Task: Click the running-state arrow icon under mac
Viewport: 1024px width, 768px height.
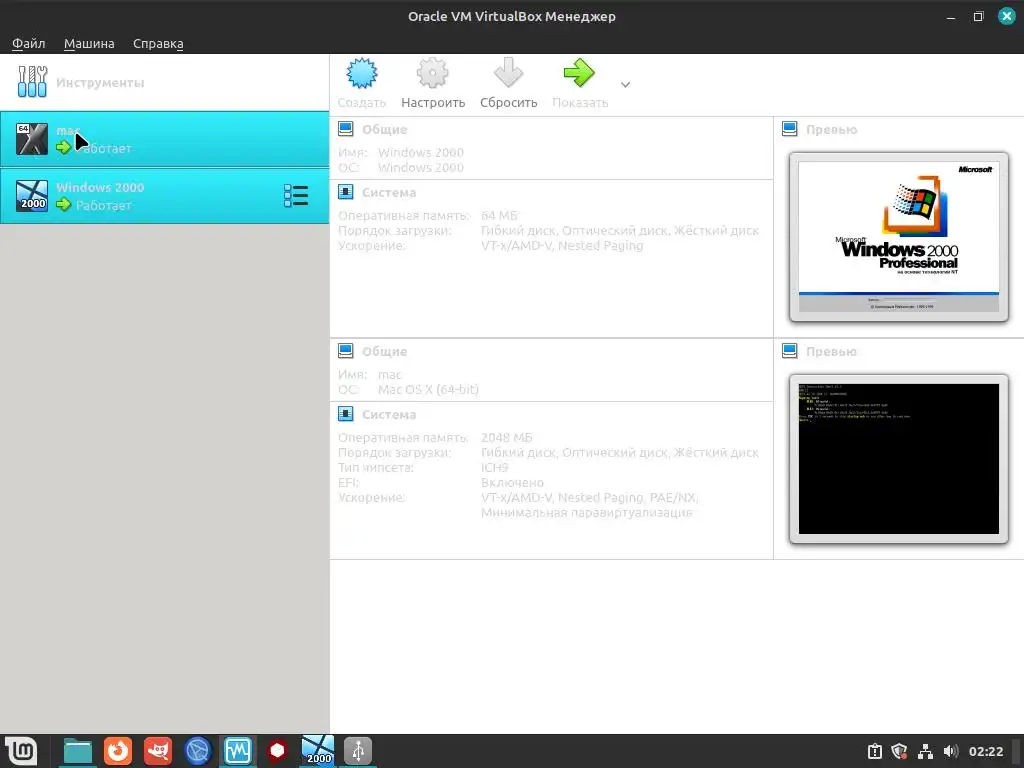Action: [63, 148]
